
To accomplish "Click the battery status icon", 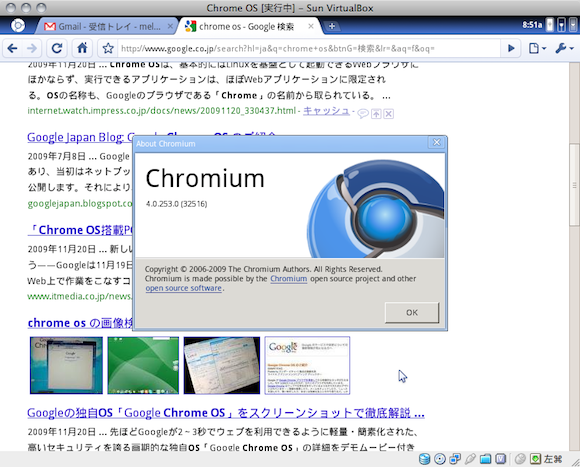I will tap(550, 25).
